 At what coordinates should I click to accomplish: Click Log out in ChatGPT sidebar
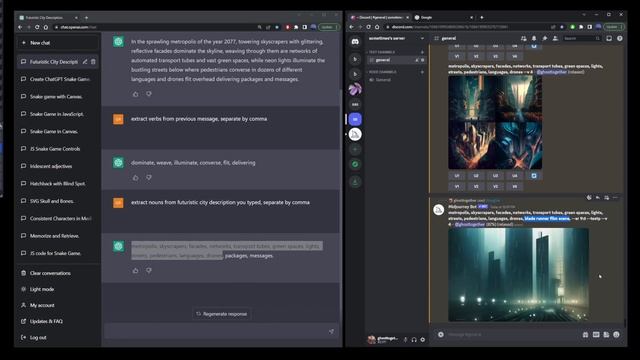(58, 337)
